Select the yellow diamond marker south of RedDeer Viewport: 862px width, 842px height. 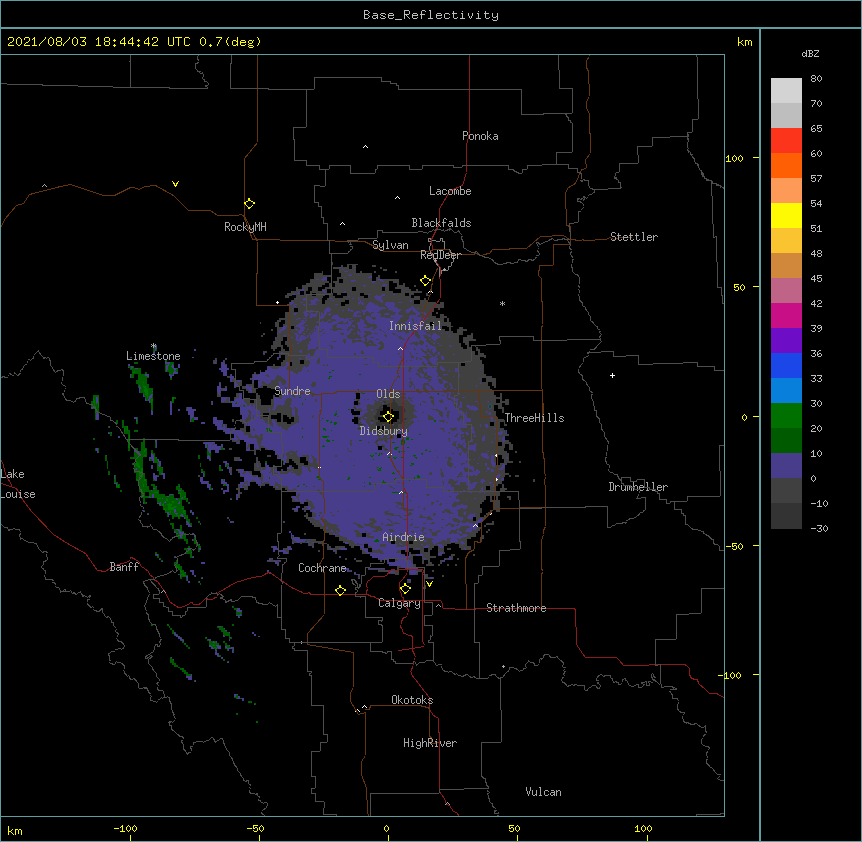click(x=426, y=281)
